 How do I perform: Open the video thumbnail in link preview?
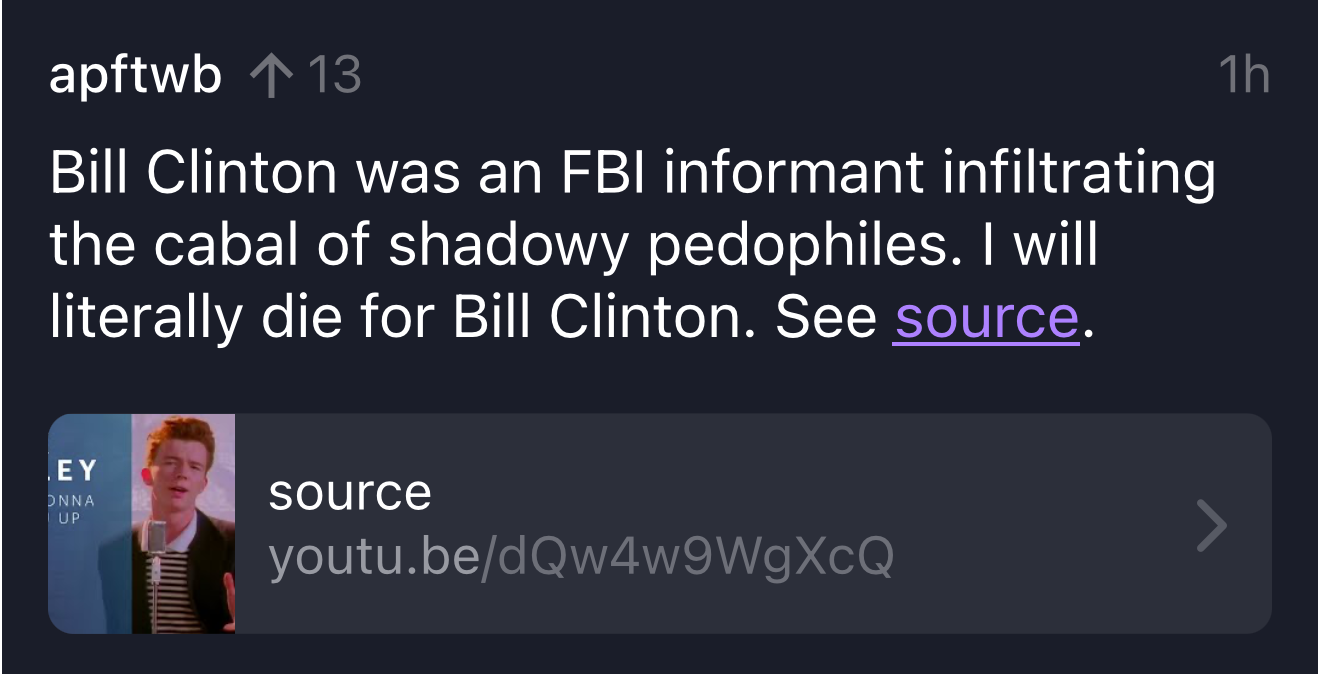142,523
